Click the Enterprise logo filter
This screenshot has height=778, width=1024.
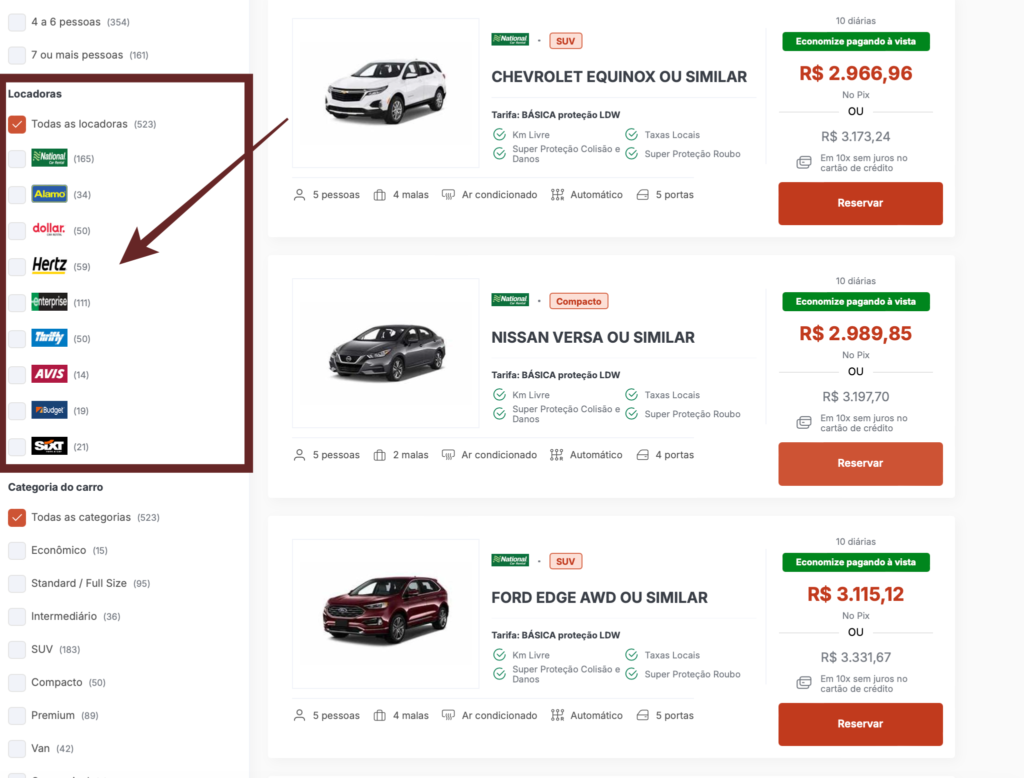click(x=49, y=302)
